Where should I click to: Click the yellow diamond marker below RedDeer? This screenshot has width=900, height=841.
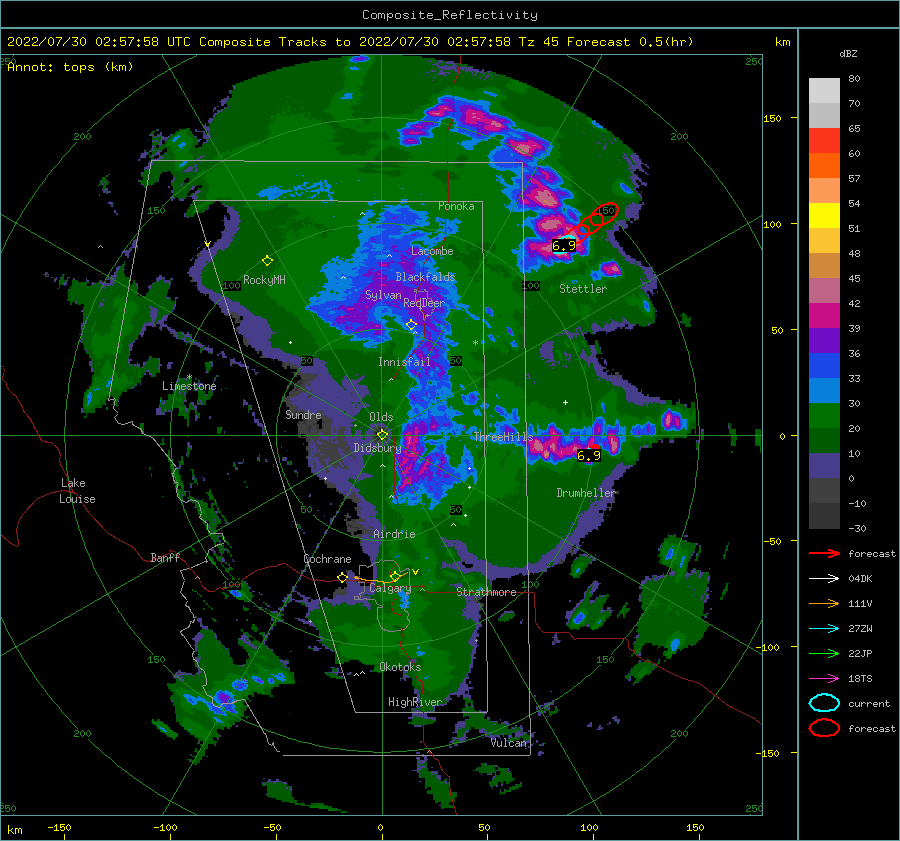411,325
